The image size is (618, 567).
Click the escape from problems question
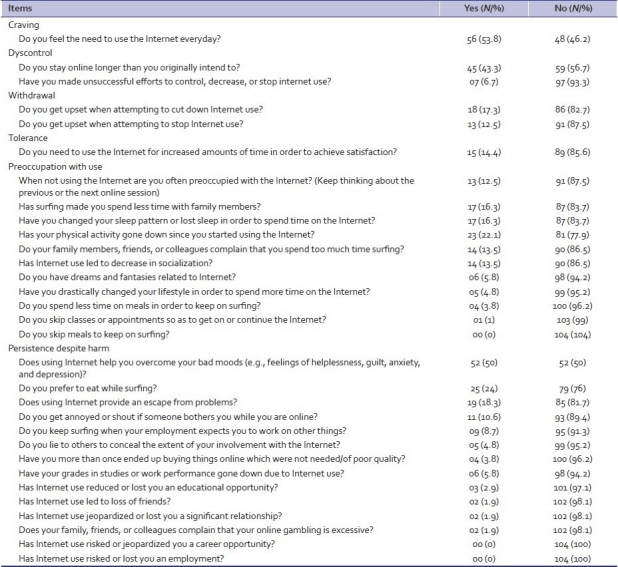[x=128, y=402]
